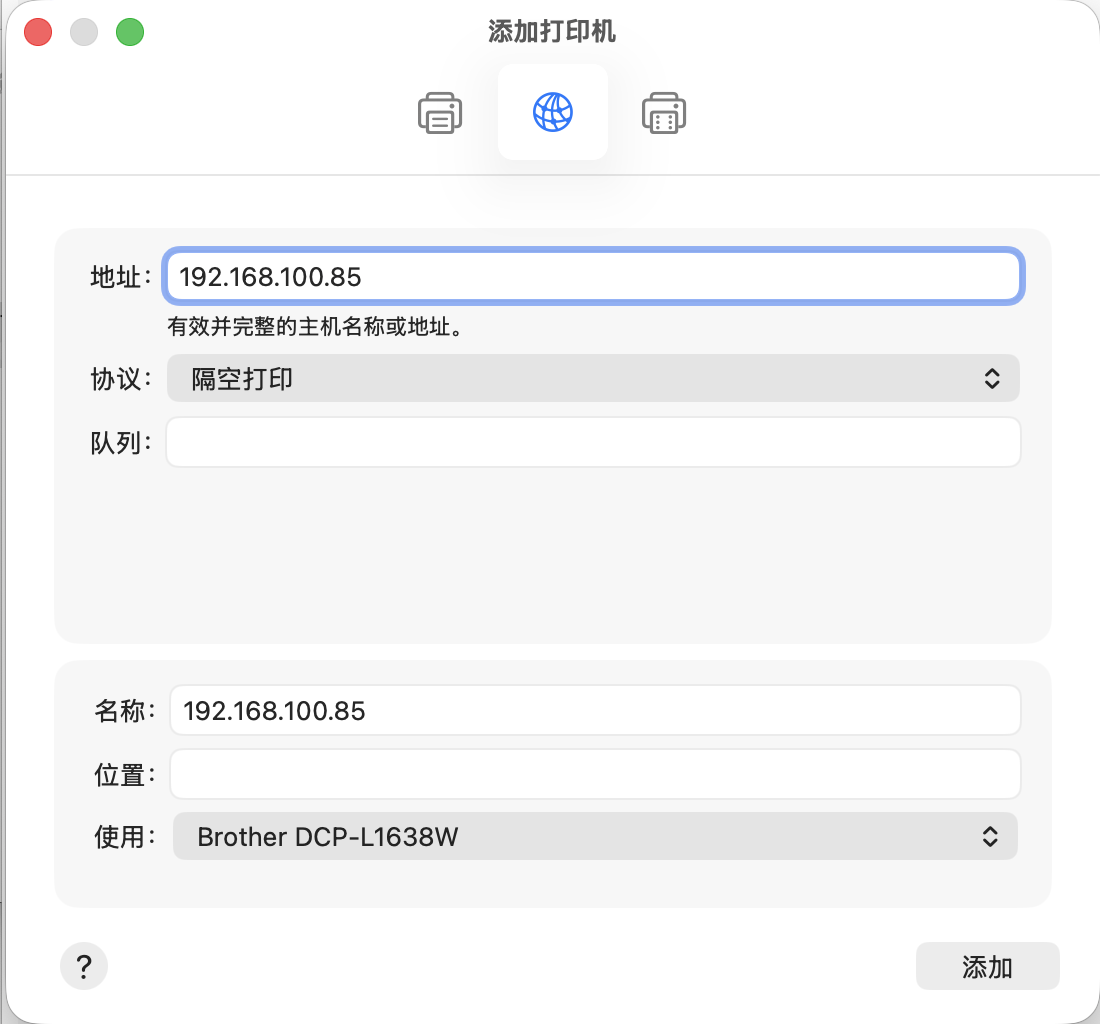Click the up-down arrows on 协议 popup
The image size is (1100, 1024).
(991, 378)
